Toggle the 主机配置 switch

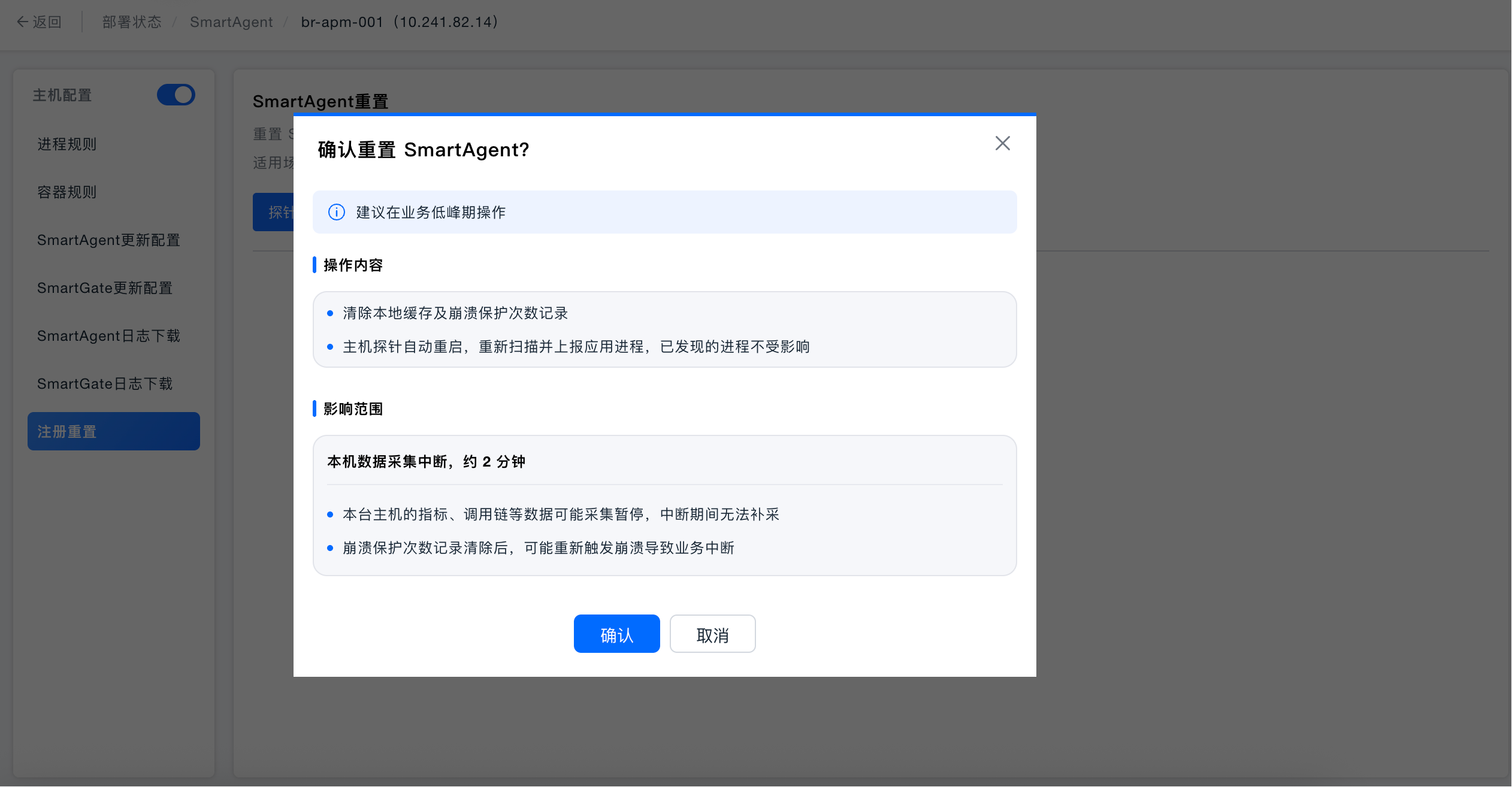pos(176,95)
